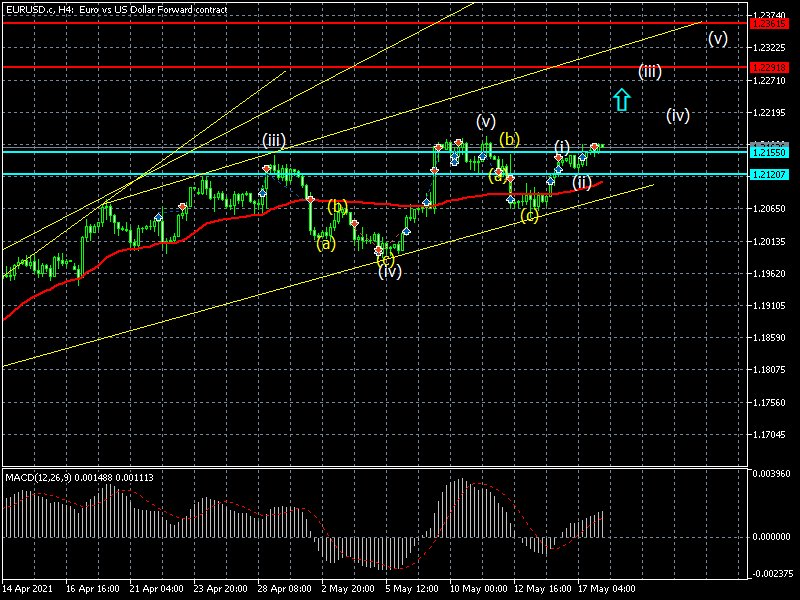Click the 1.22710 value on the price axis
800x600 pixels.
[769, 81]
